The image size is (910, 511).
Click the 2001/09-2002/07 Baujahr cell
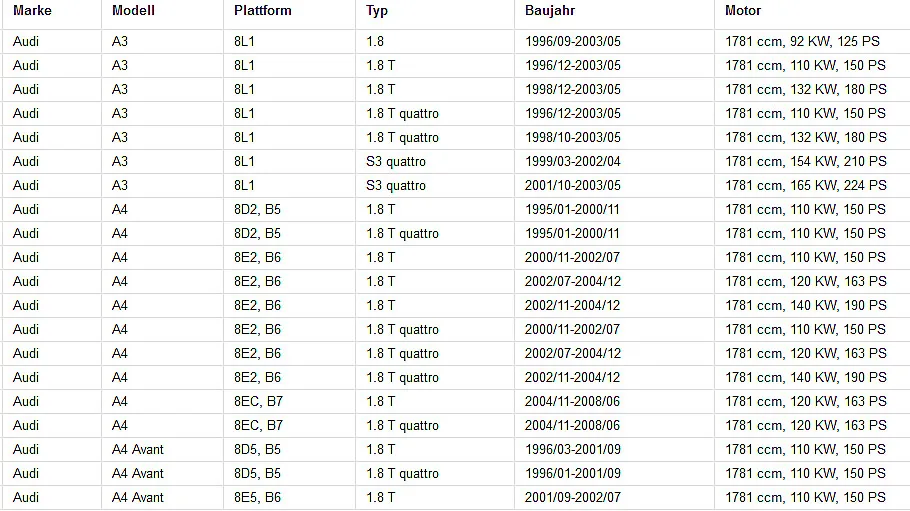click(x=614, y=498)
